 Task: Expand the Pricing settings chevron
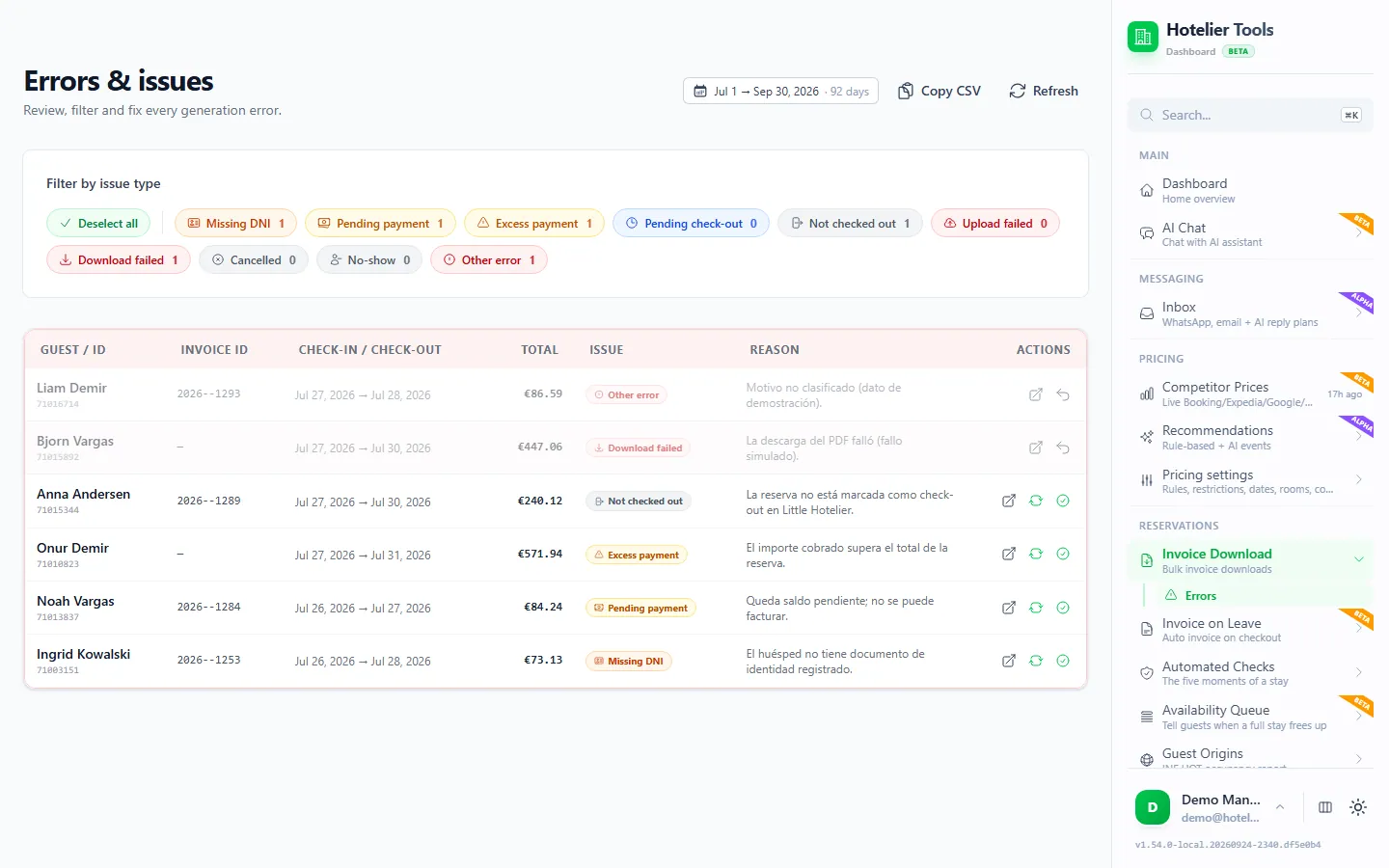[x=1358, y=479]
